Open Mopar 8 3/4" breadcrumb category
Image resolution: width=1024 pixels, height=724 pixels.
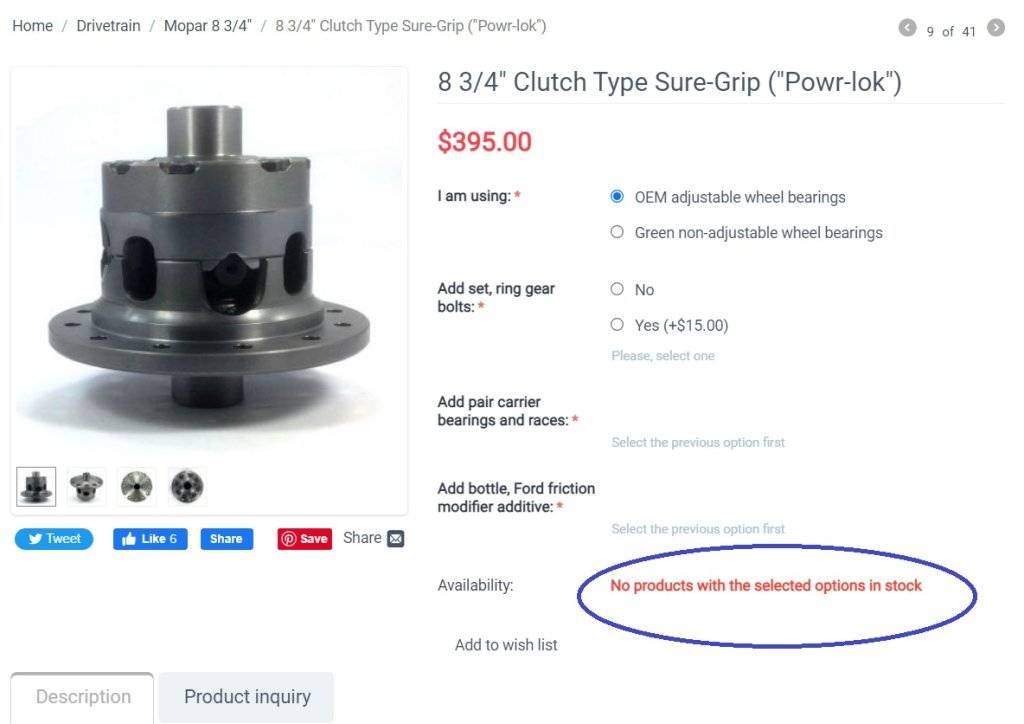pyautogui.click(x=208, y=26)
